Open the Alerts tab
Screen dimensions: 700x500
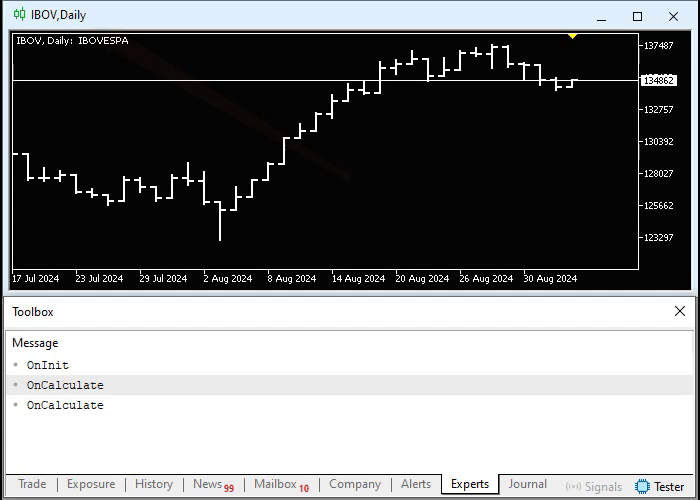click(x=416, y=484)
